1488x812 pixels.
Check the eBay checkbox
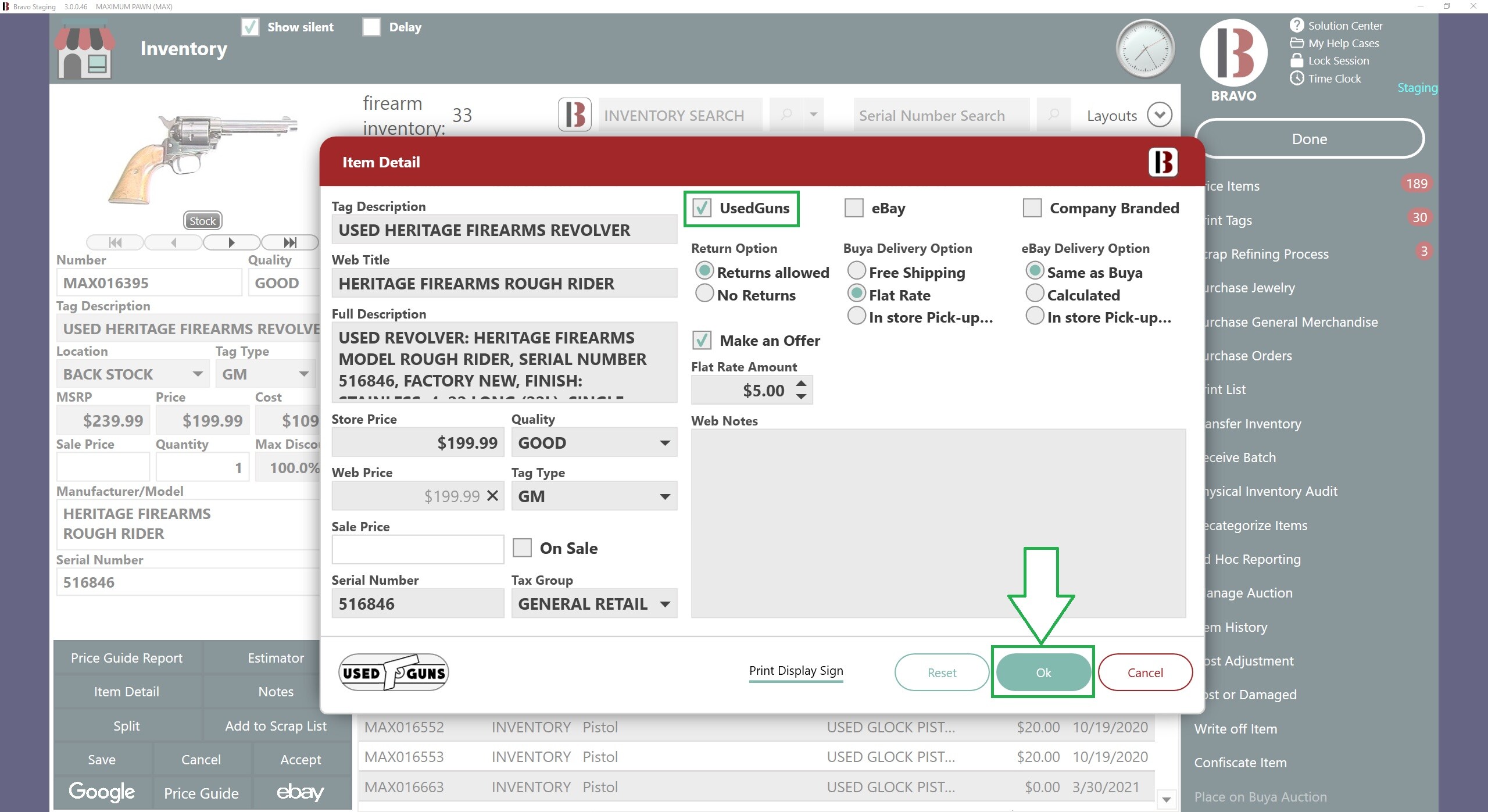point(853,208)
